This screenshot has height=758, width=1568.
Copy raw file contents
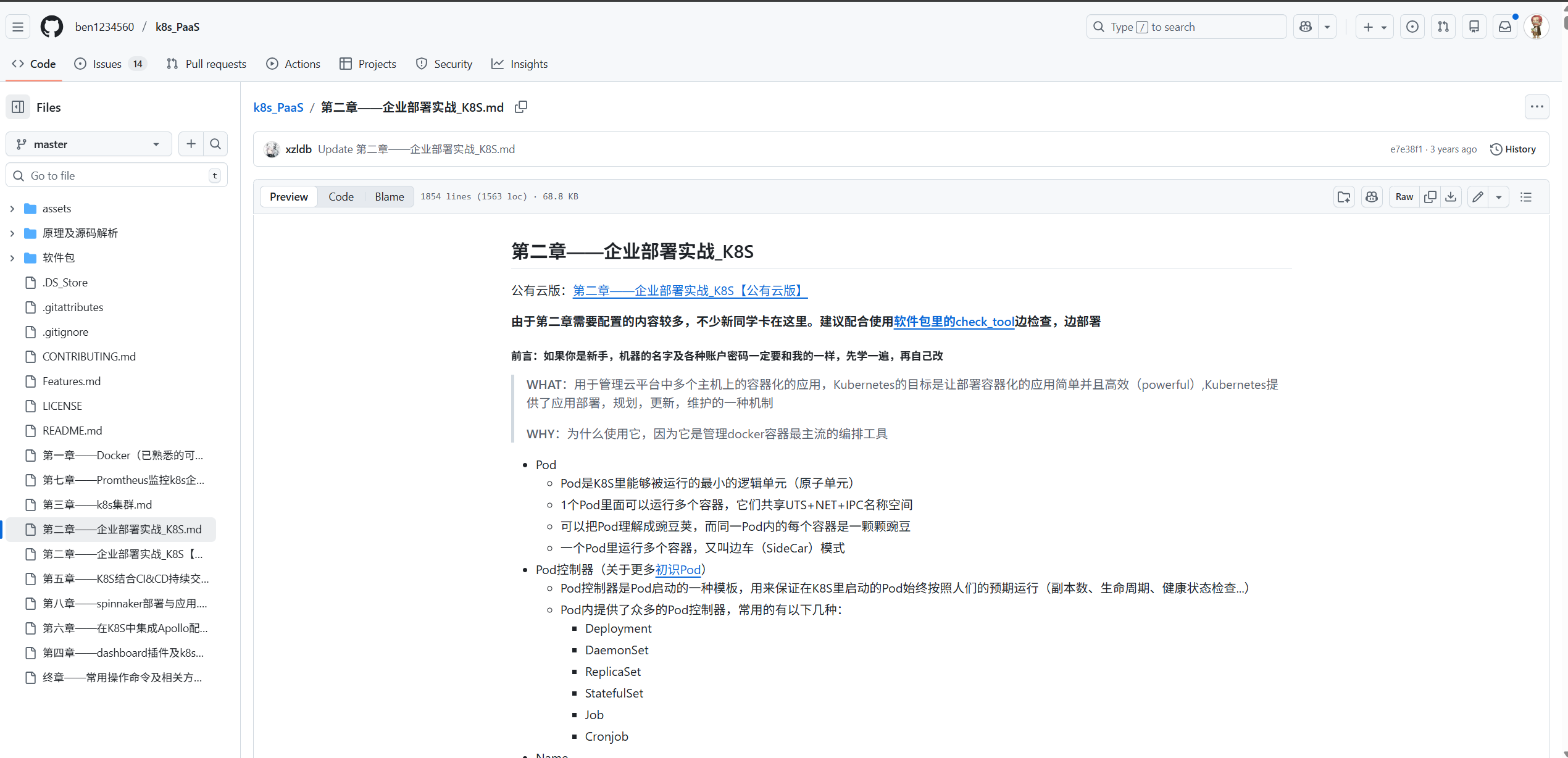[x=1430, y=197]
